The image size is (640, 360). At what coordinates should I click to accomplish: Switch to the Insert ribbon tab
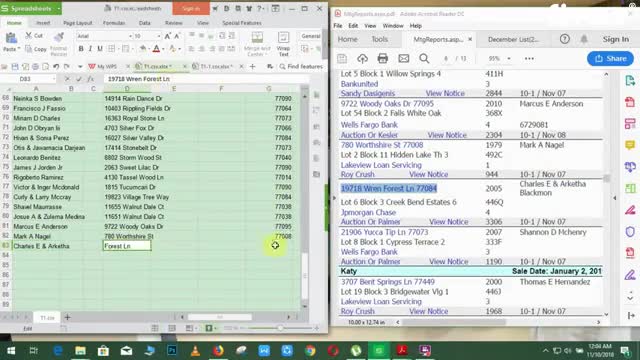click(x=43, y=23)
